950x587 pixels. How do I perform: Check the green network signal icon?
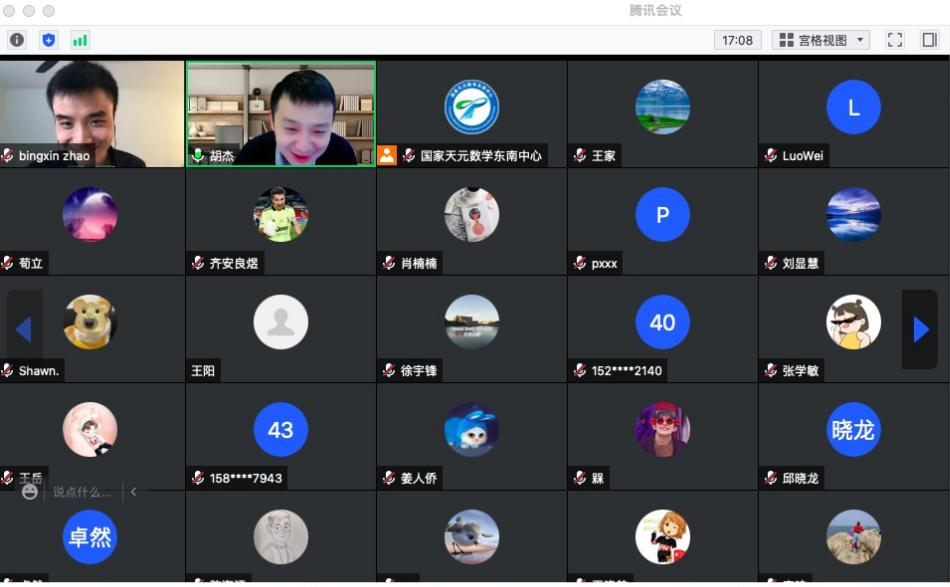click(x=80, y=40)
